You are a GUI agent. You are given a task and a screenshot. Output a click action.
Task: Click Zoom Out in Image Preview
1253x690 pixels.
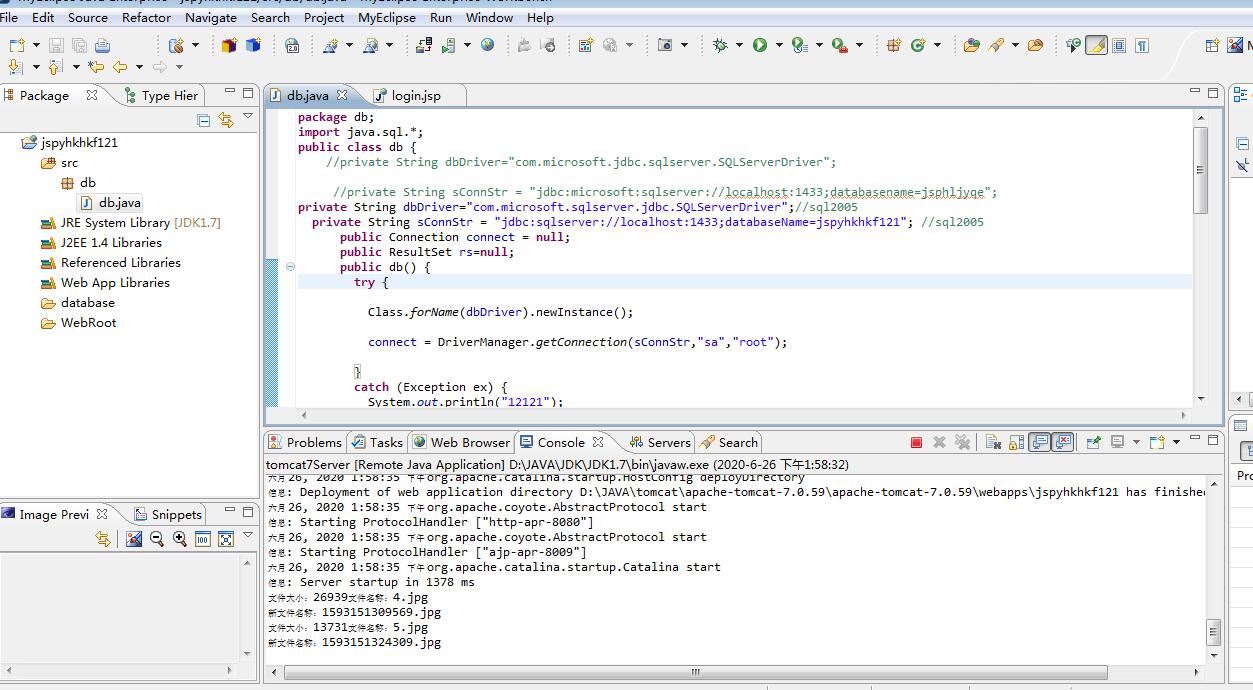pyautogui.click(x=157, y=539)
